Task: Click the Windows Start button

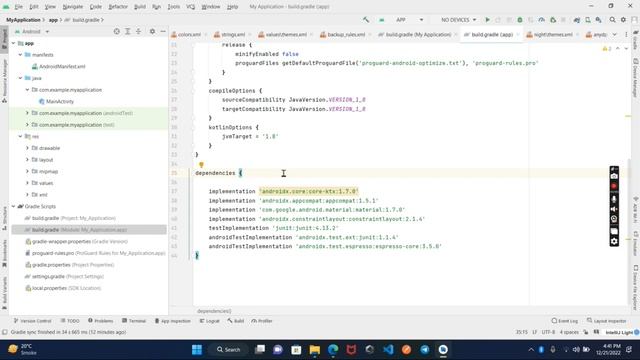Action: pos(197,350)
